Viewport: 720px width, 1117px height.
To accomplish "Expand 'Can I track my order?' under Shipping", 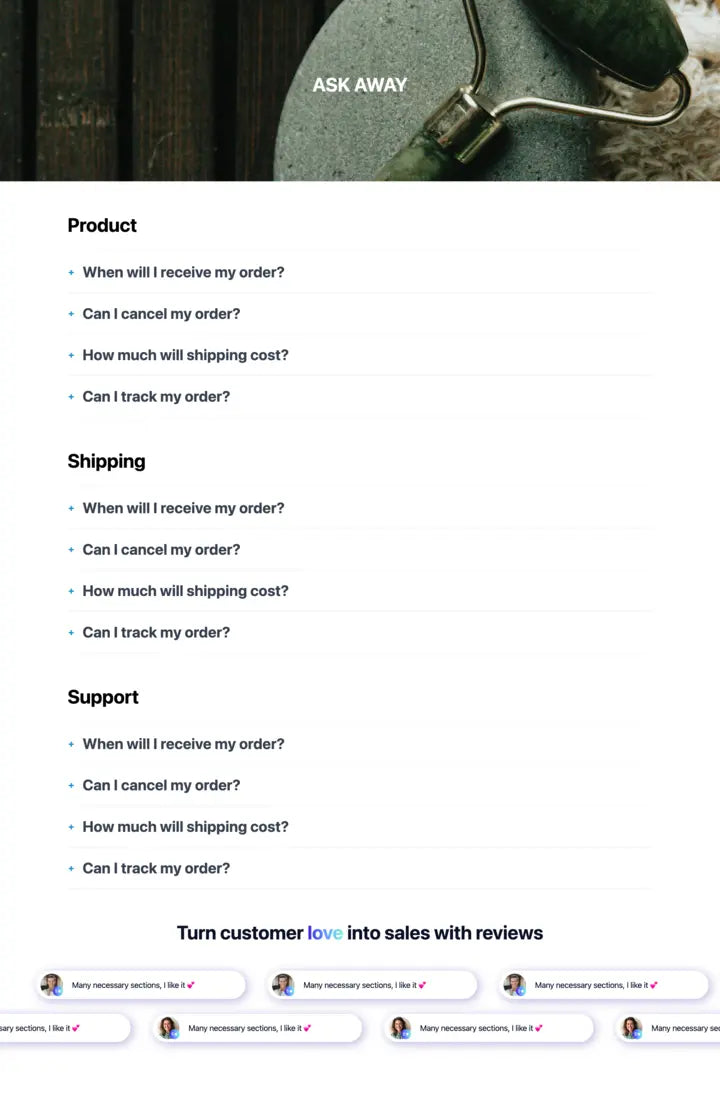I will click(156, 632).
